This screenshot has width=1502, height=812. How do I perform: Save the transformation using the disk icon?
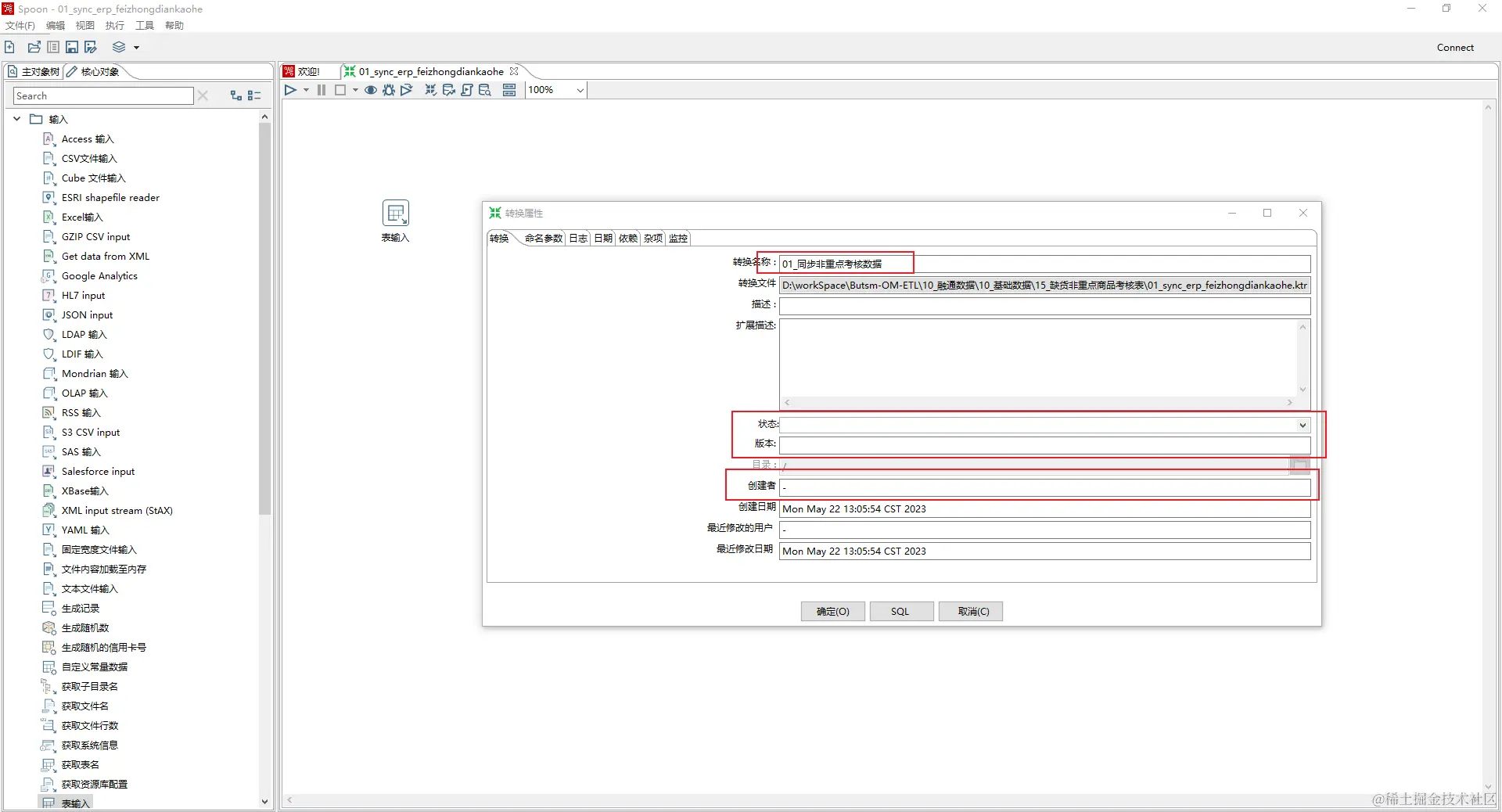click(x=72, y=47)
